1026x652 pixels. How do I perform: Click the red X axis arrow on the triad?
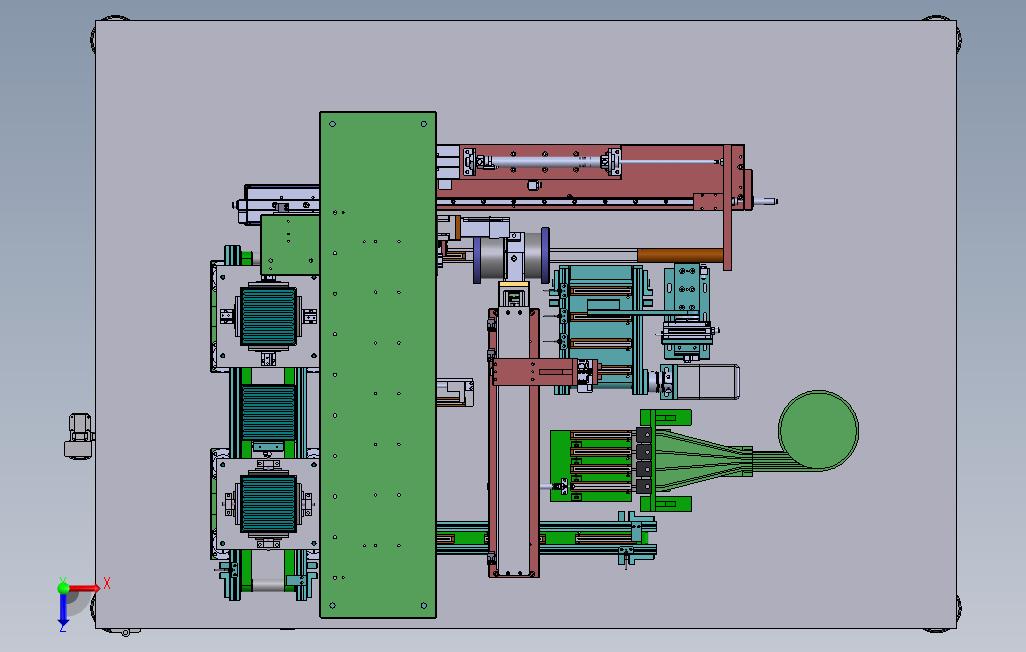click(x=85, y=587)
